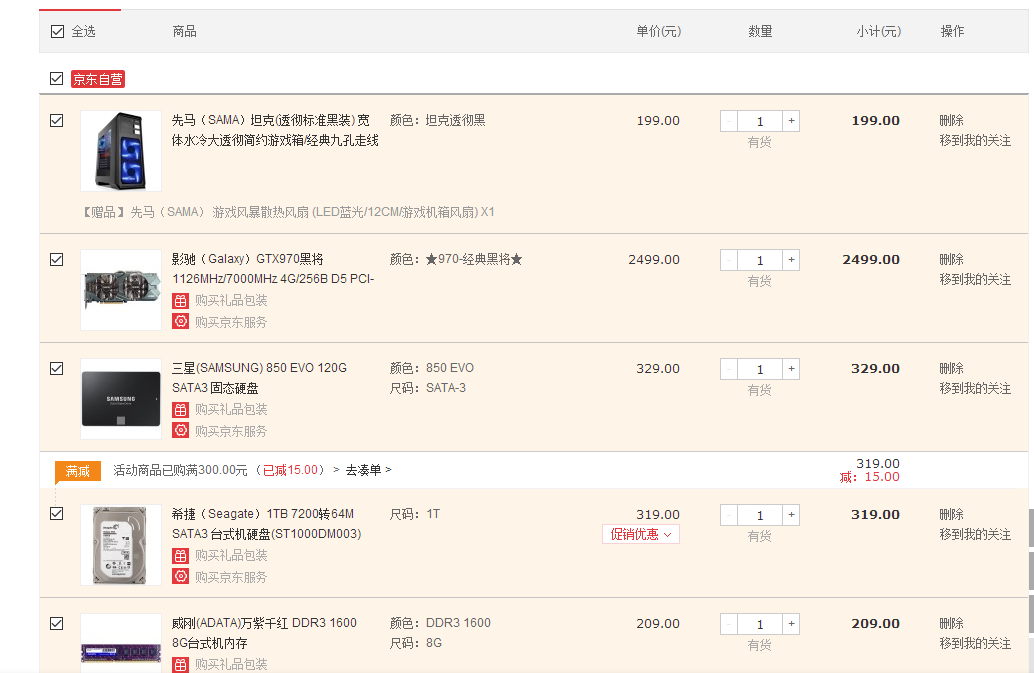Click the gift-wrap icon under ADATA memory

click(x=181, y=664)
